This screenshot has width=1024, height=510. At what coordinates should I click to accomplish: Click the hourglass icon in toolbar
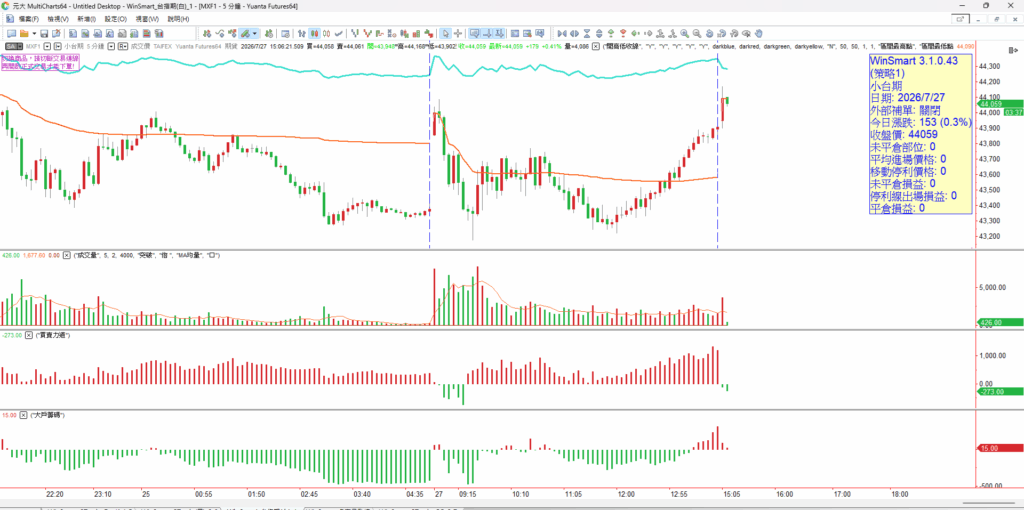coord(587,33)
